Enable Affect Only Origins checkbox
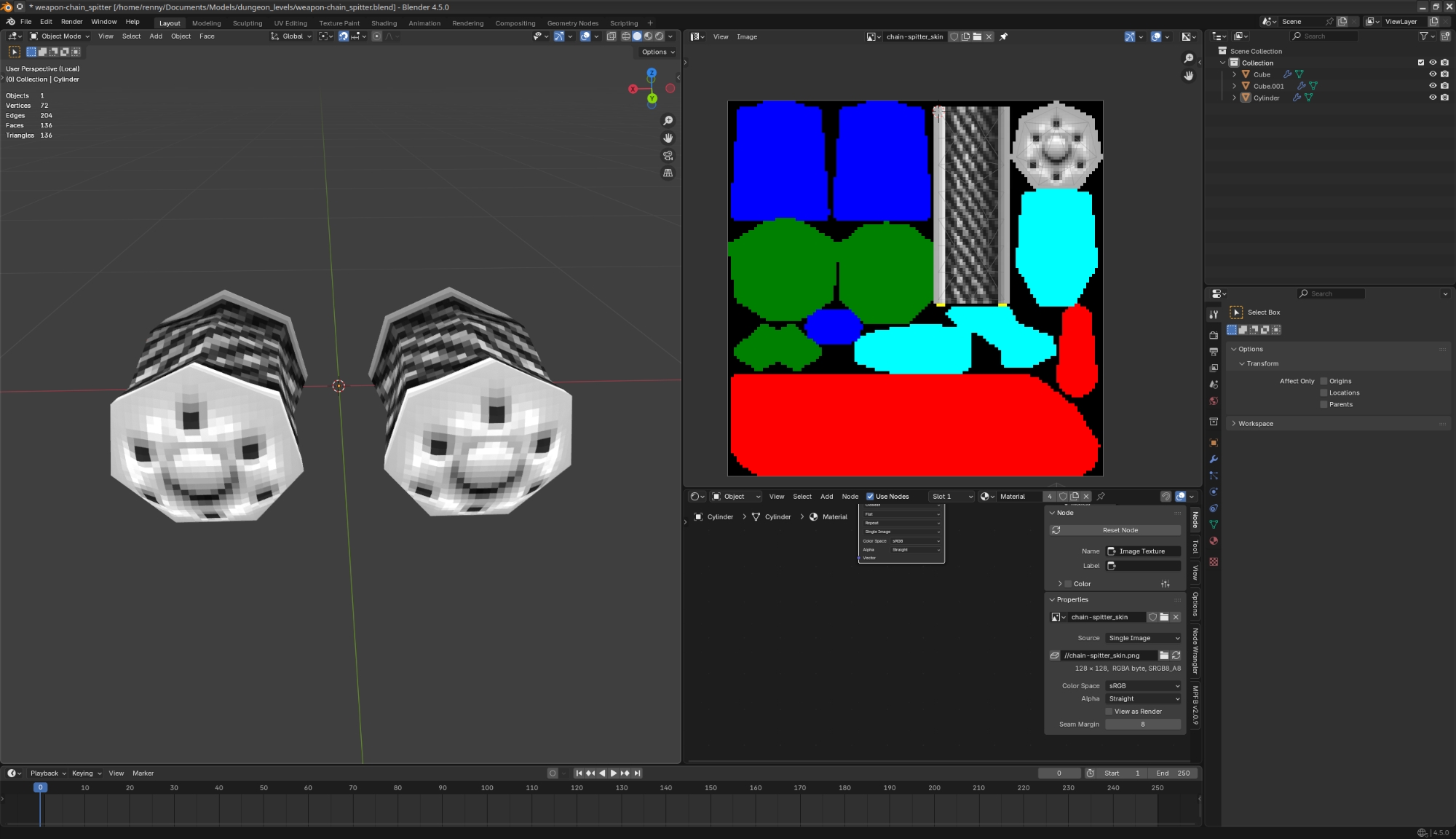Viewport: 1456px width, 839px height. click(1324, 381)
